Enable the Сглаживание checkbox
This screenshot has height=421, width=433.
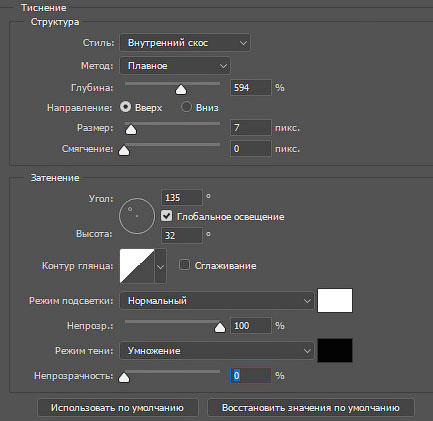(x=184, y=265)
